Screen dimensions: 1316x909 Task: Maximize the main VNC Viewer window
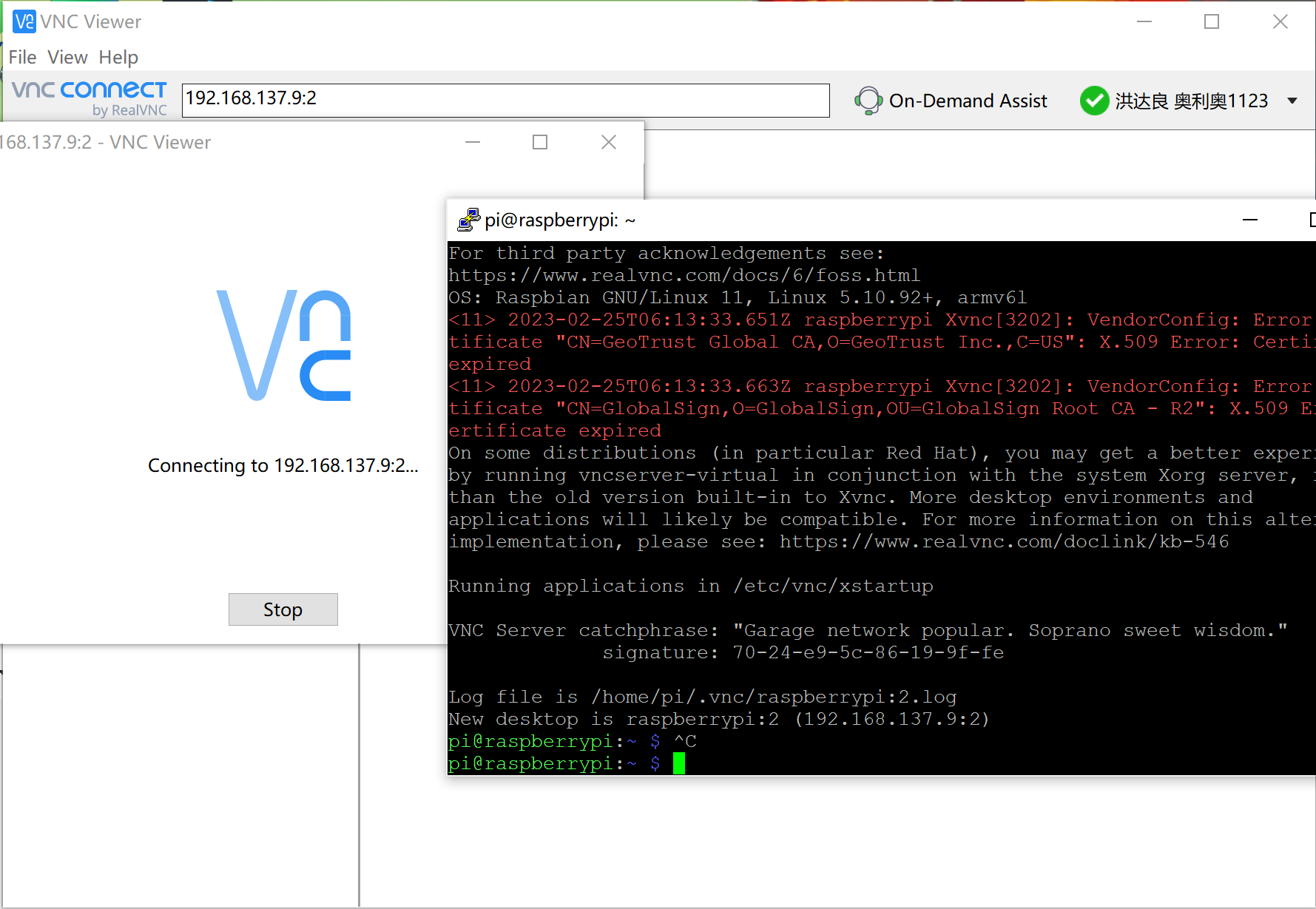pos(1211,21)
